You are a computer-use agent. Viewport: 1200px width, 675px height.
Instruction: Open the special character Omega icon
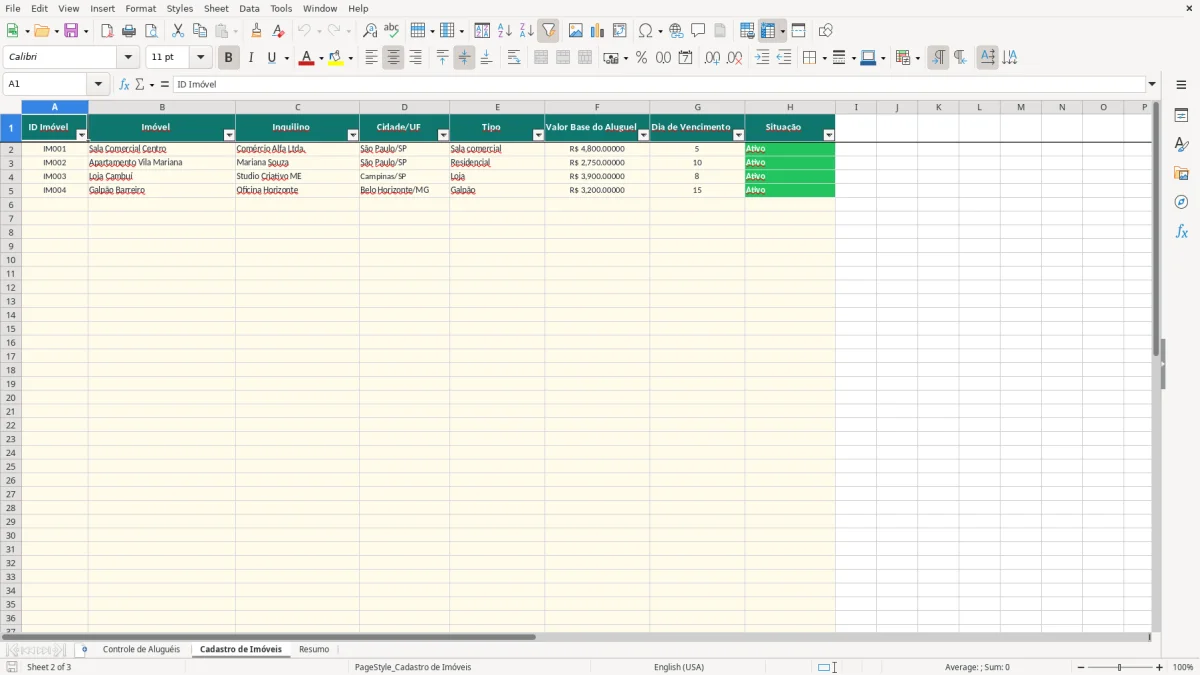[646, 31]
